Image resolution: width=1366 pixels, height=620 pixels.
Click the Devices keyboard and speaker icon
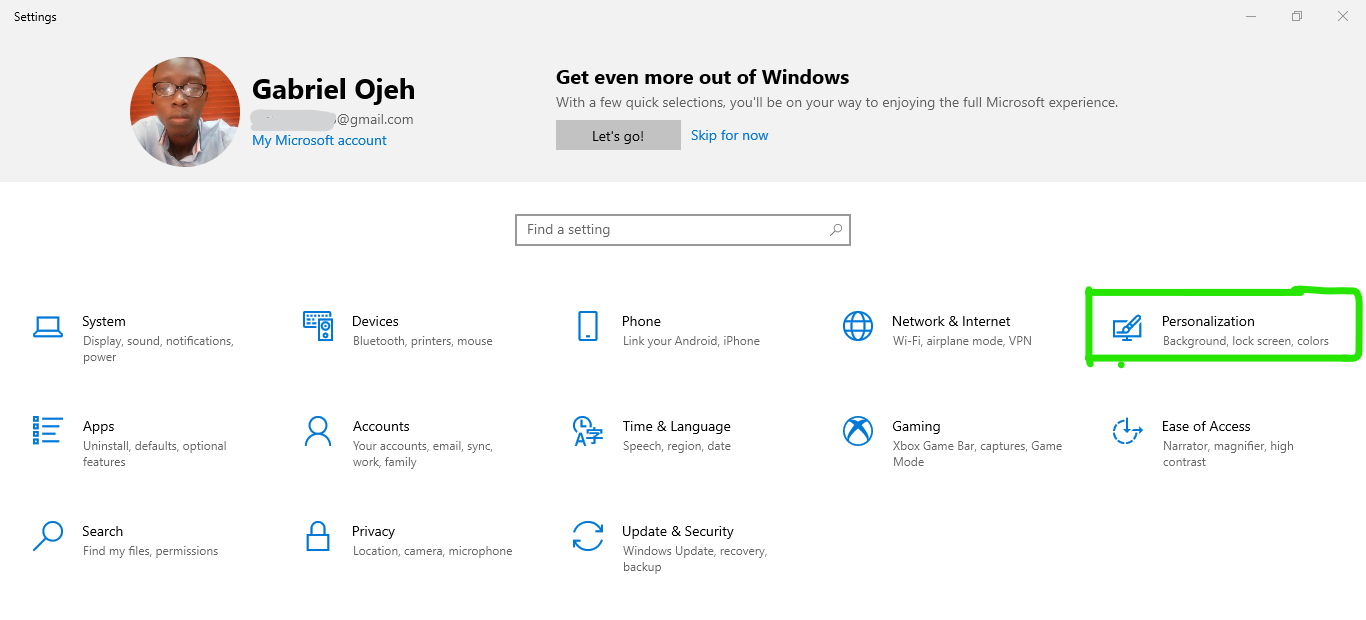[318, 326]
